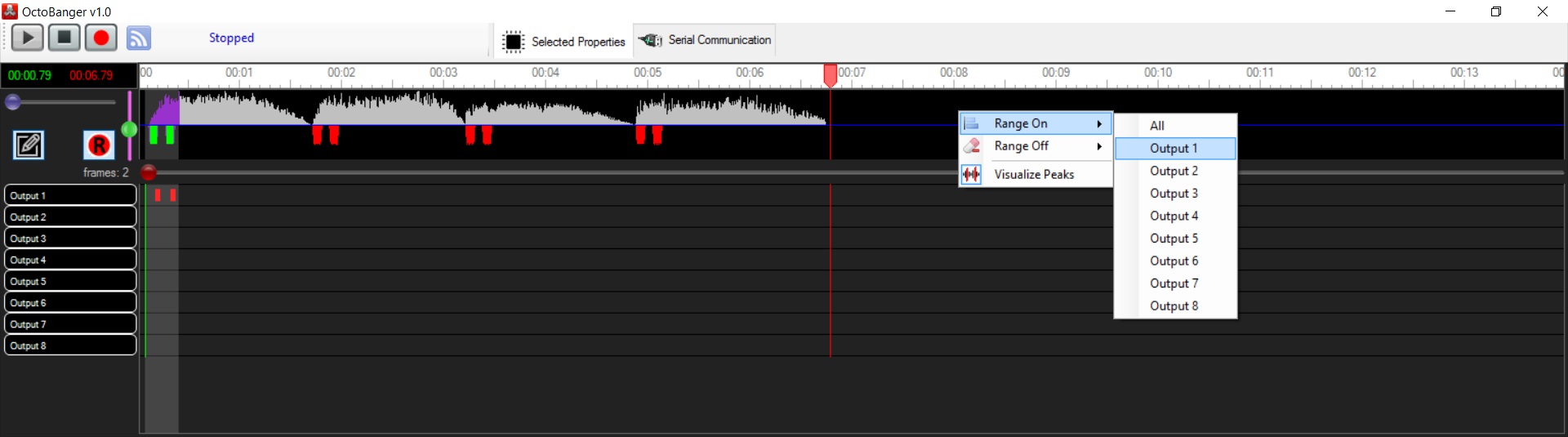
Task: Click the 00:01 mark on ruler
Action: point(239,72)
